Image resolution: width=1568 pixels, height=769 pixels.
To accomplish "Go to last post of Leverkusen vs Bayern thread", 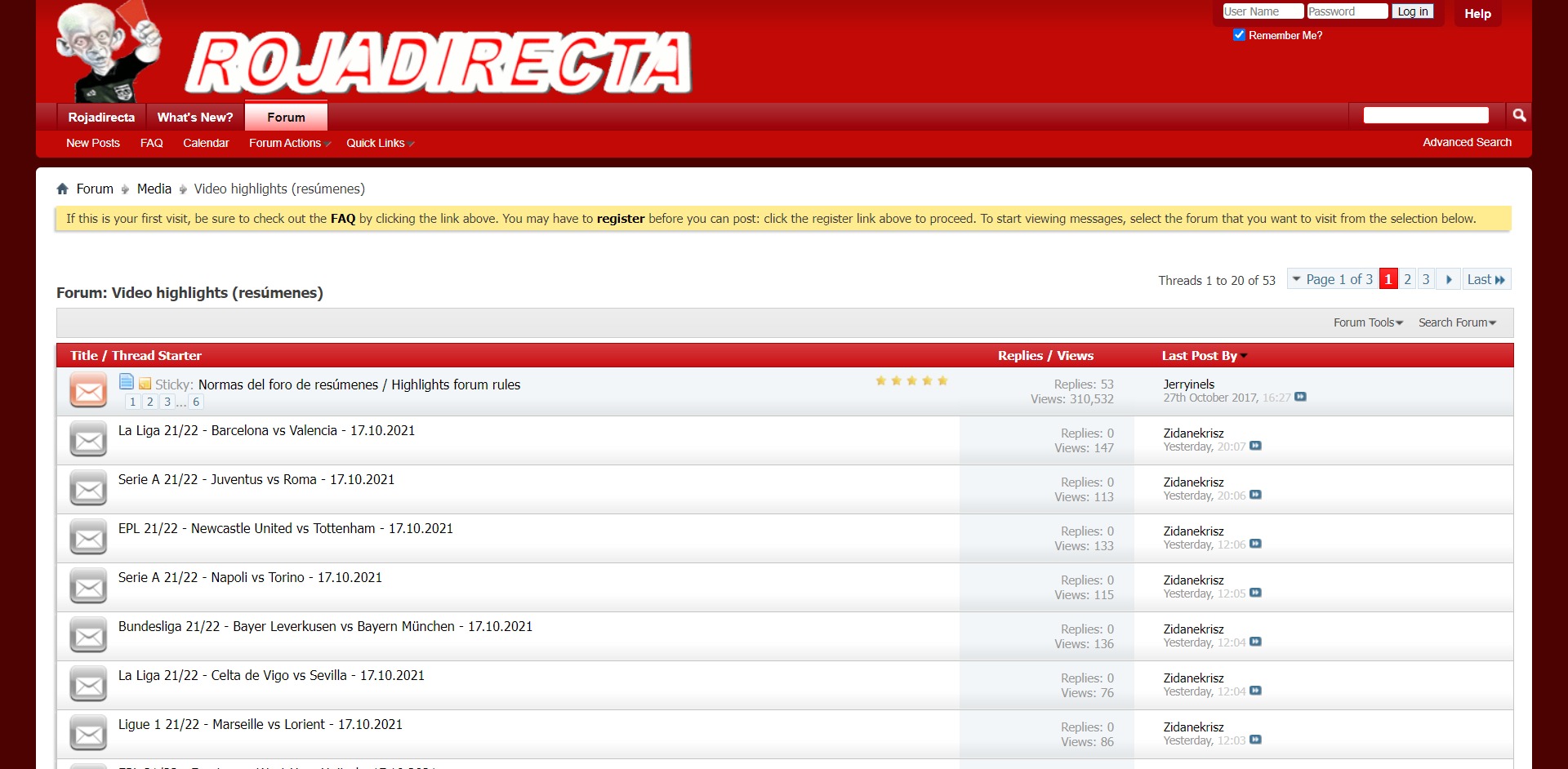I will [x=1255, y=642].
